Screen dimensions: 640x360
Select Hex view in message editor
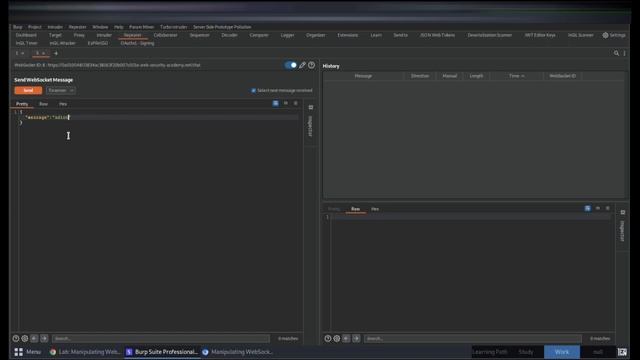pos(63,104)
